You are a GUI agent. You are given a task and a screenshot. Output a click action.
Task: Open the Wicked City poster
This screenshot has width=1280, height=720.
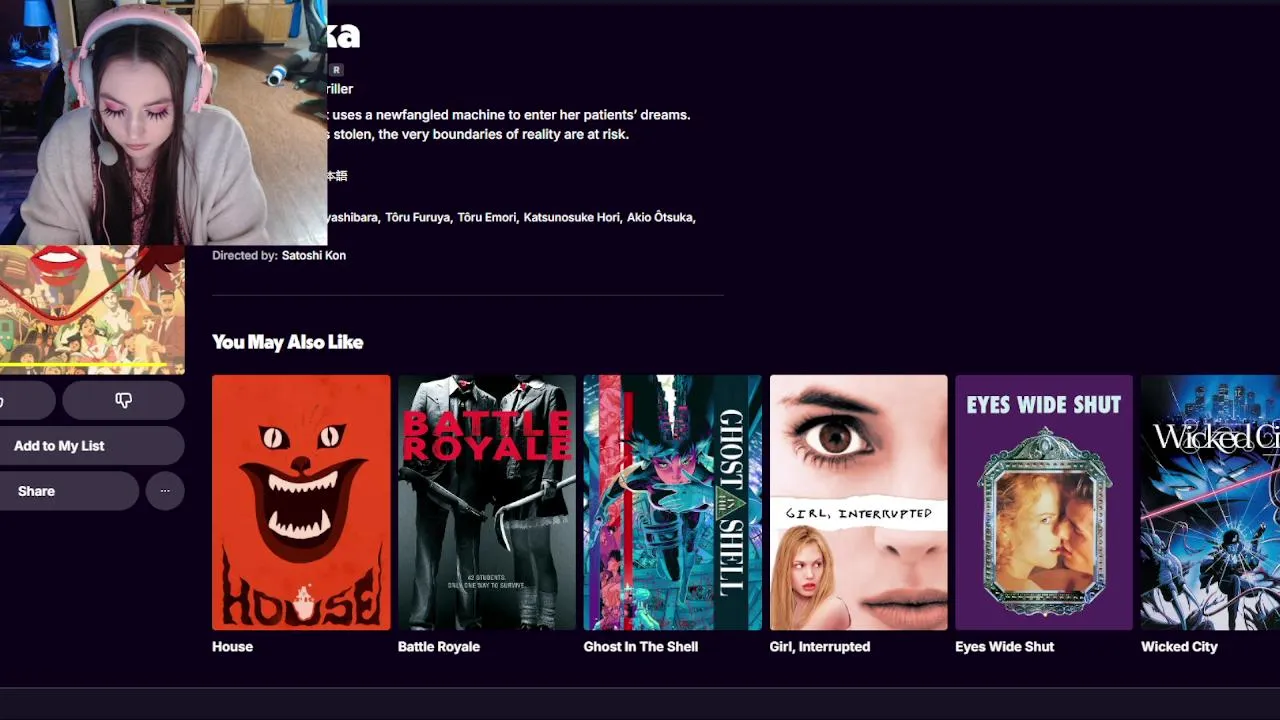click(1210, 502)
